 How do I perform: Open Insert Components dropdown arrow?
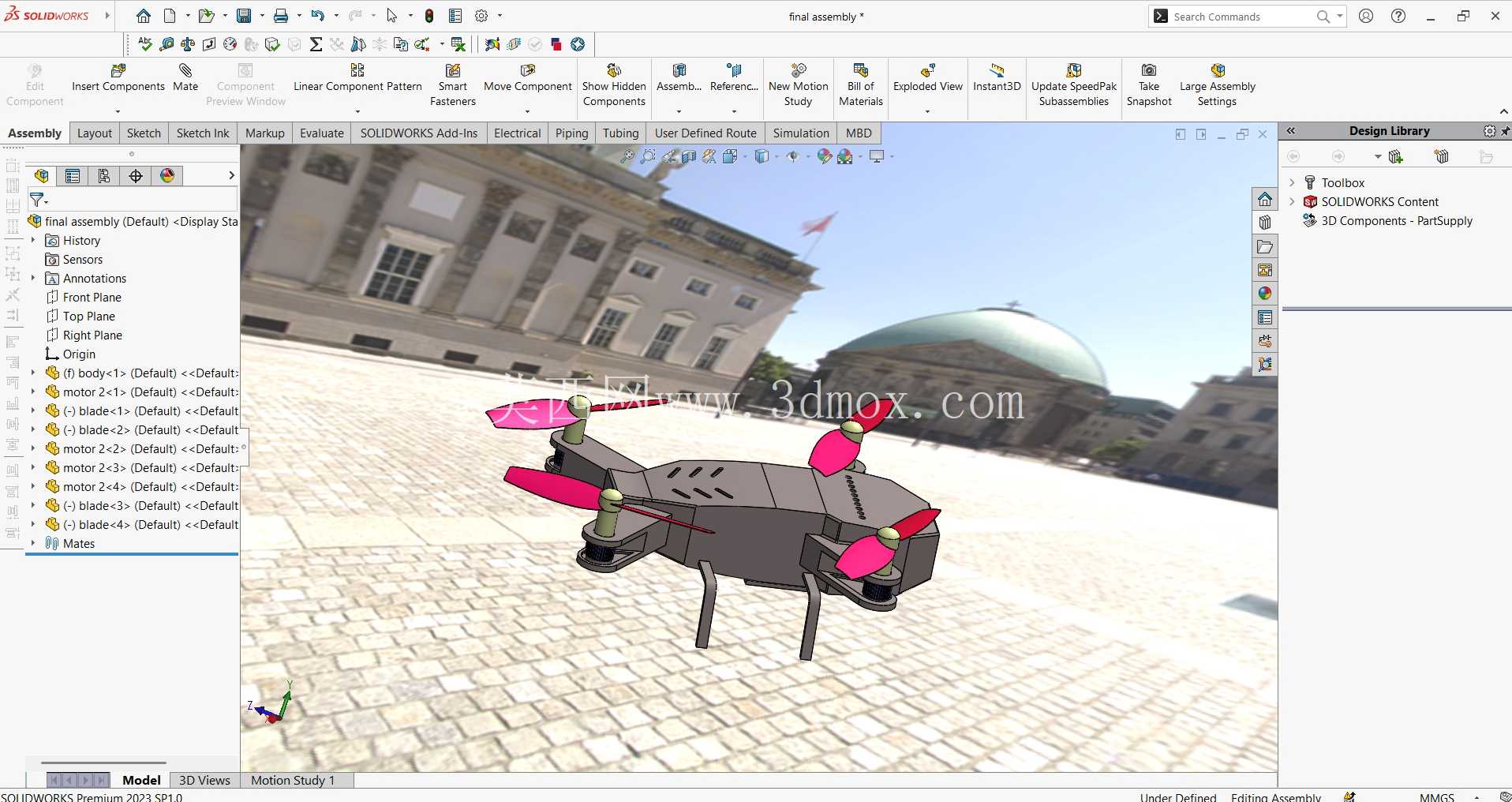[118, 111]
